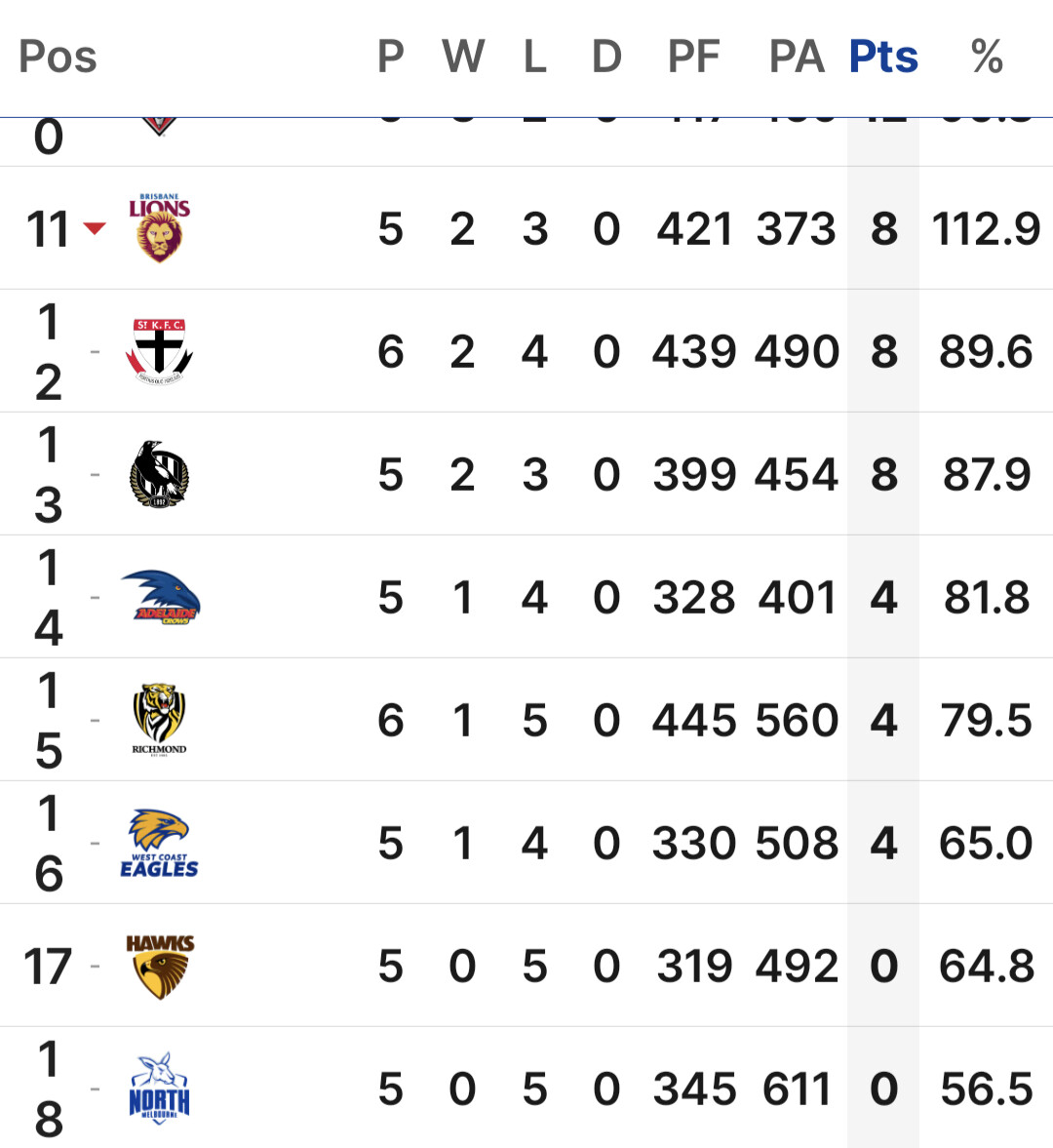
Task: Select the North Melbourne kangaroo logo
Action: click(x=160, y=1089)
